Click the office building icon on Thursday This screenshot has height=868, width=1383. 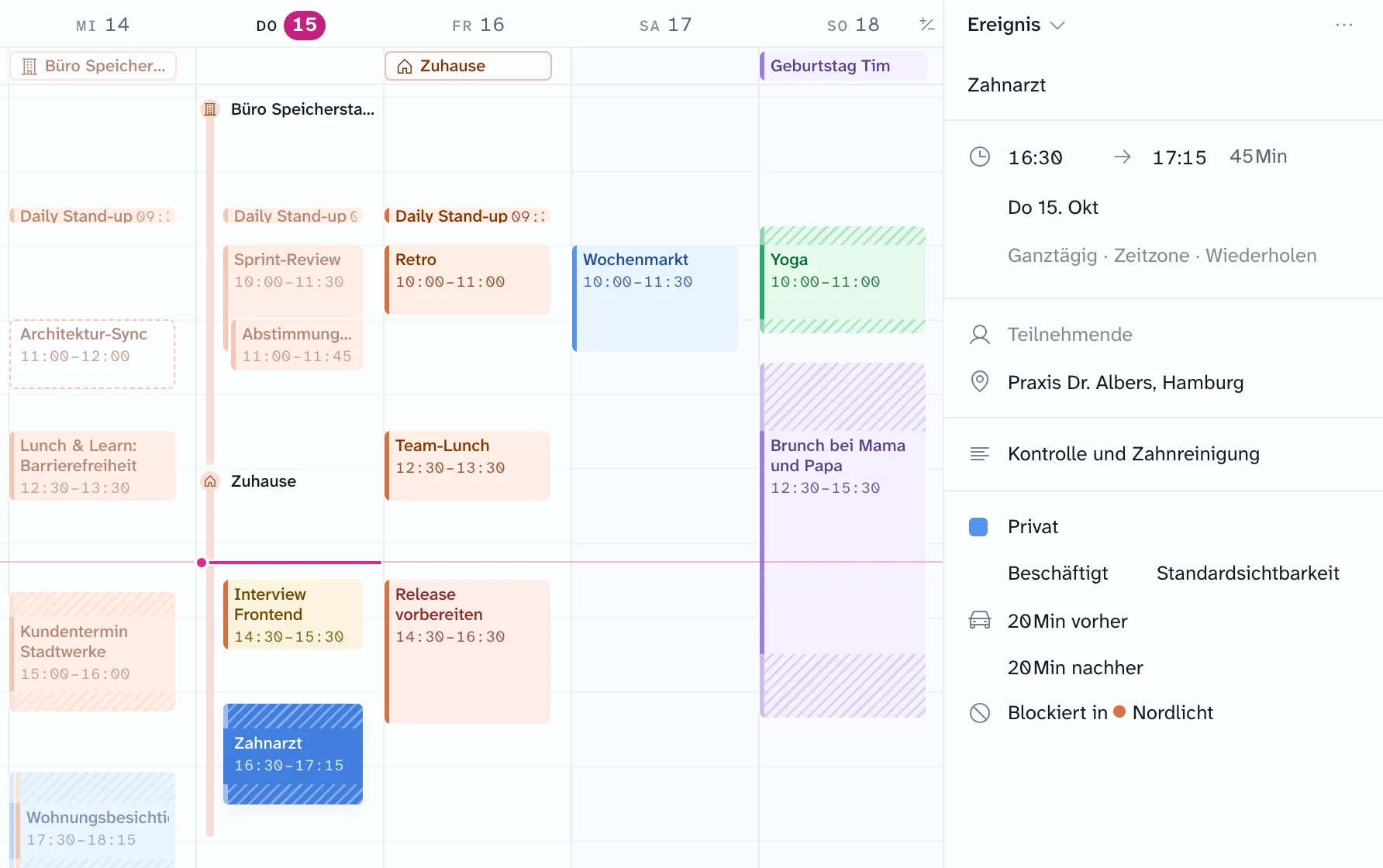pyautogui.click(x=210, y=109)
